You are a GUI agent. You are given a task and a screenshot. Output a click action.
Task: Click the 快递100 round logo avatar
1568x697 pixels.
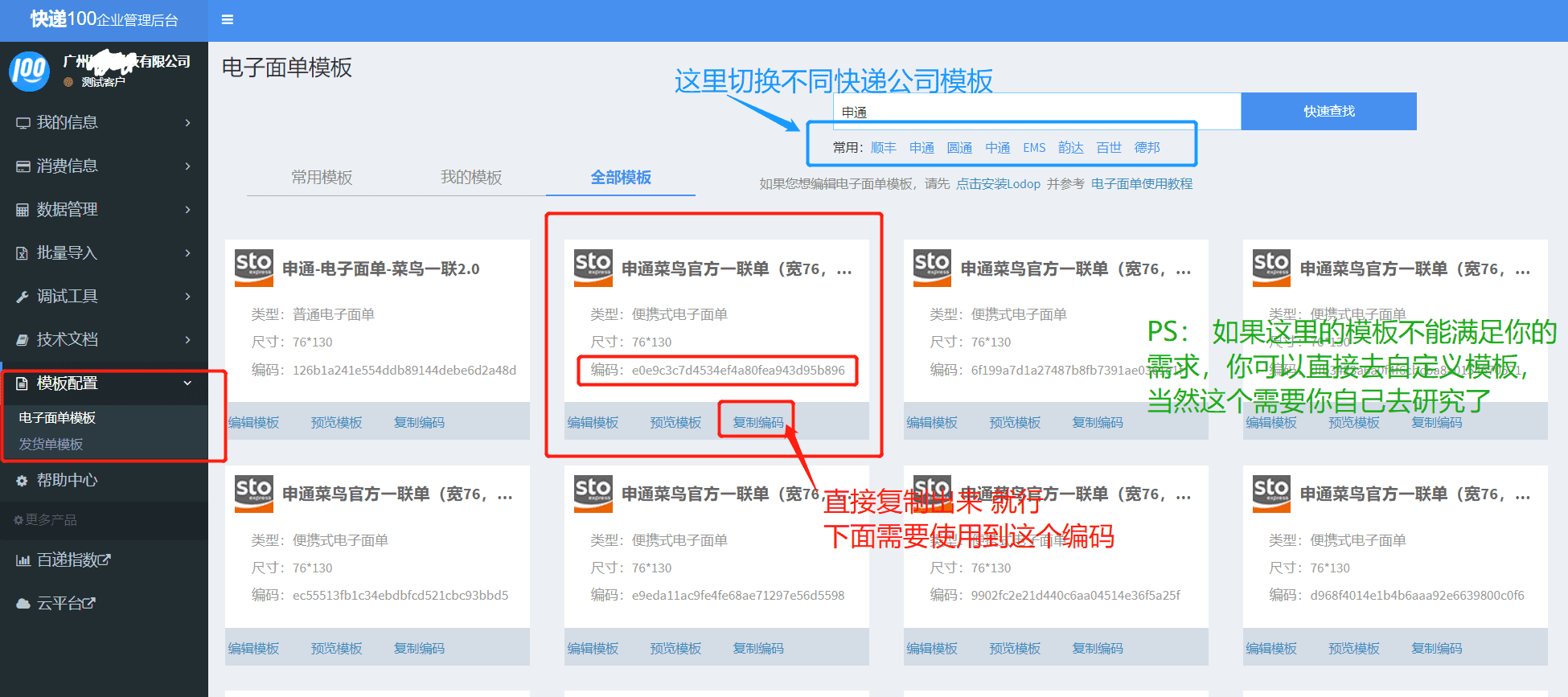coord(29,71)
